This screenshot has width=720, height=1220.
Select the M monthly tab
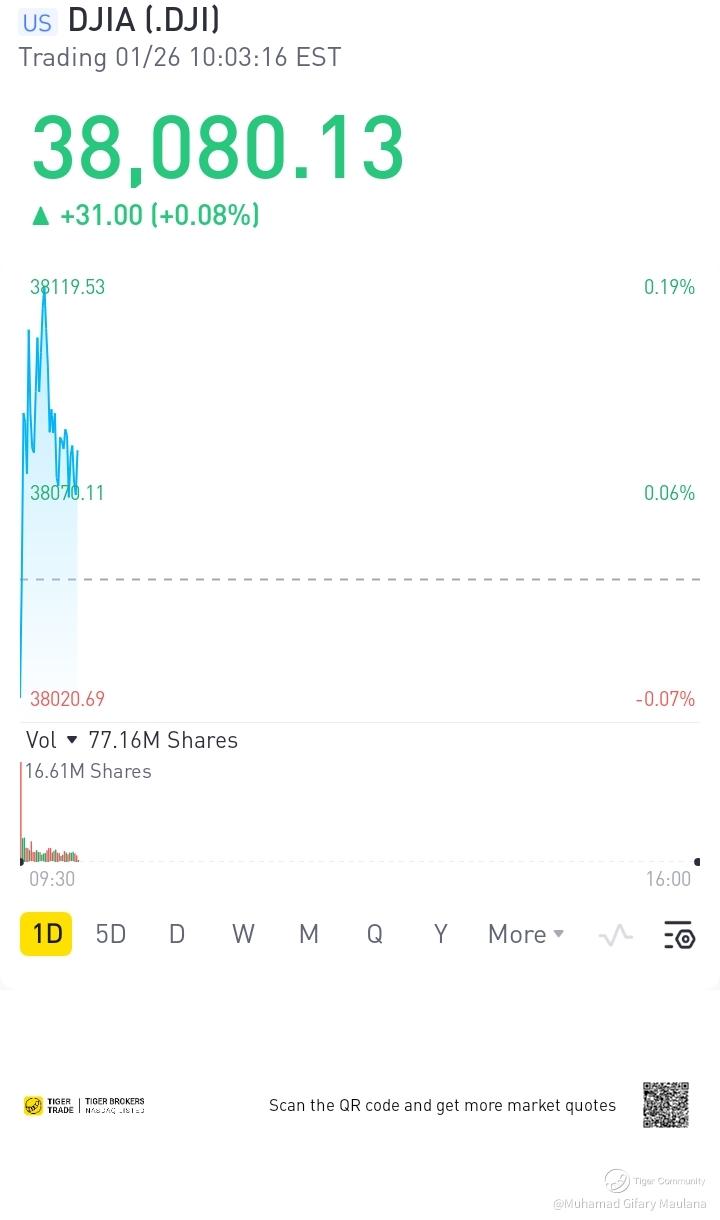pos(309,934)
